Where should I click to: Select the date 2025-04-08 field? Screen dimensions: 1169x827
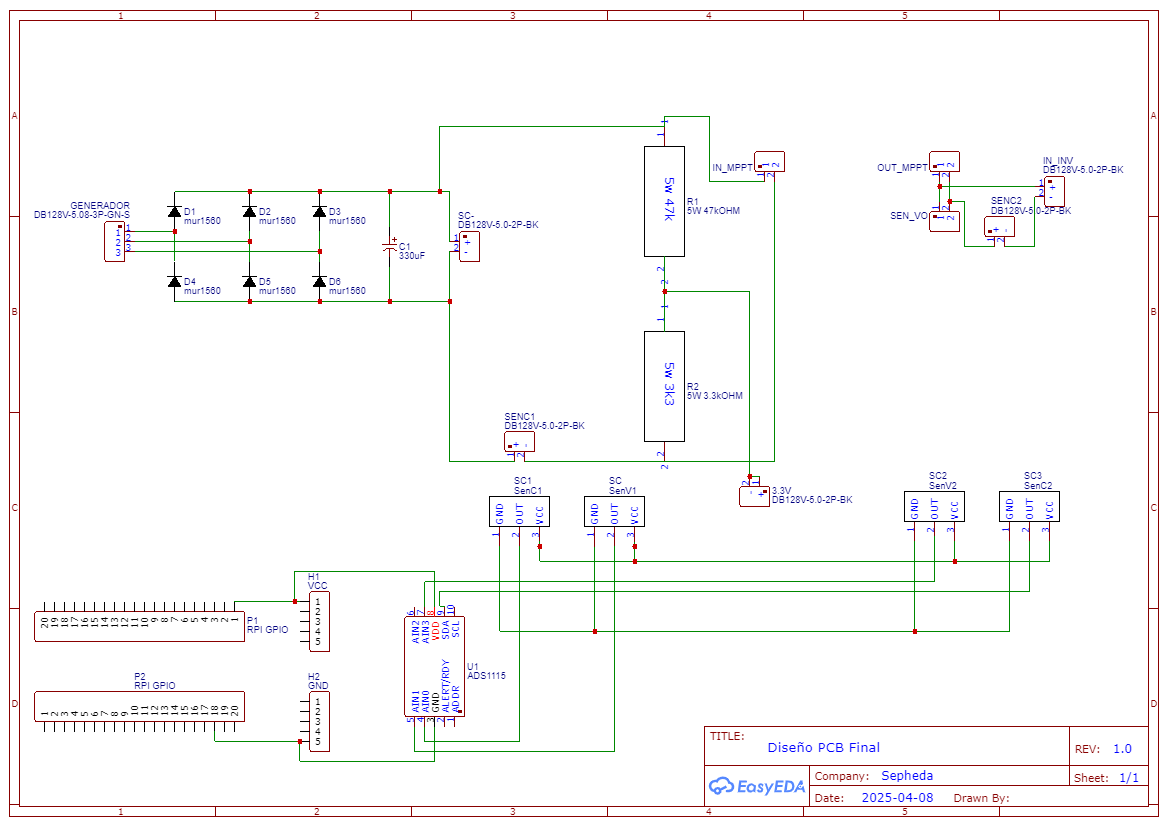(x=897, y=797)
